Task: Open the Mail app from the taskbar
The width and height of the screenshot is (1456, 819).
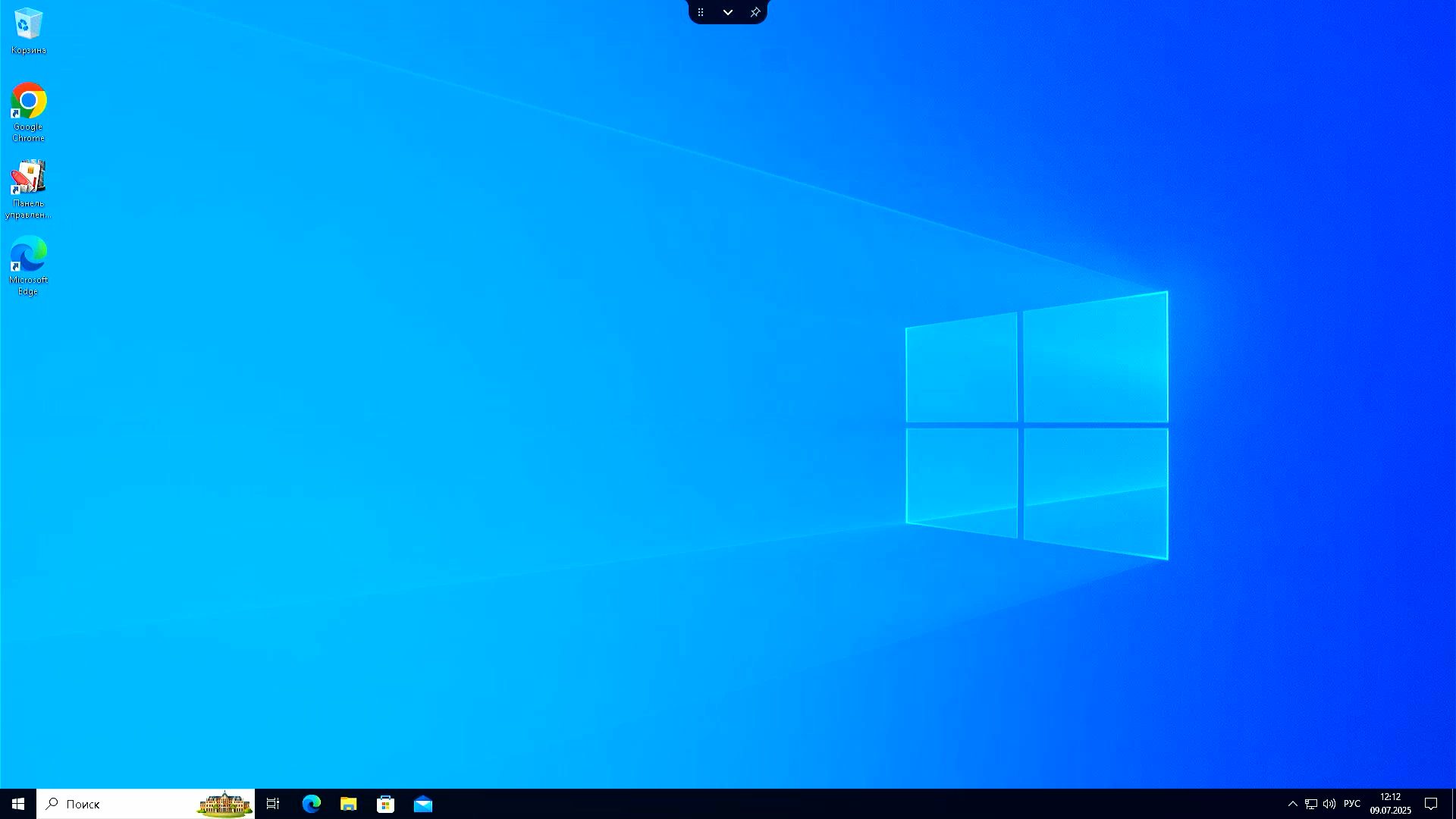Action: (x=423, y=804)
